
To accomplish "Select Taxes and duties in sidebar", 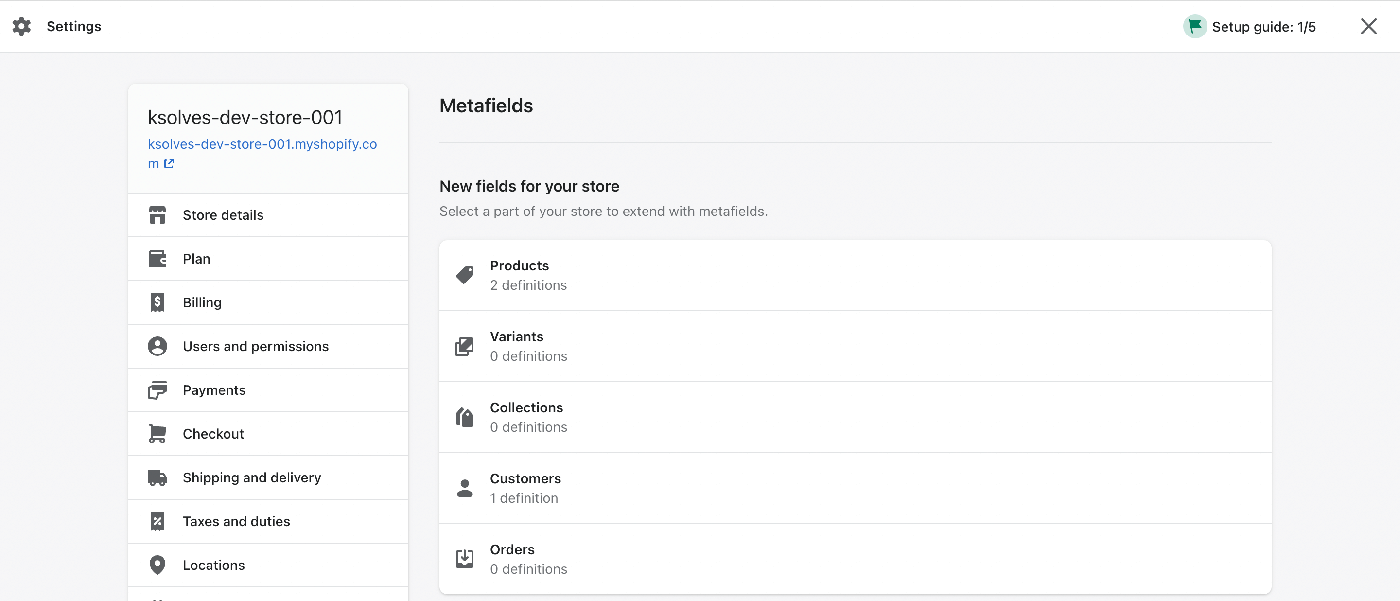I will click(268, 521).
